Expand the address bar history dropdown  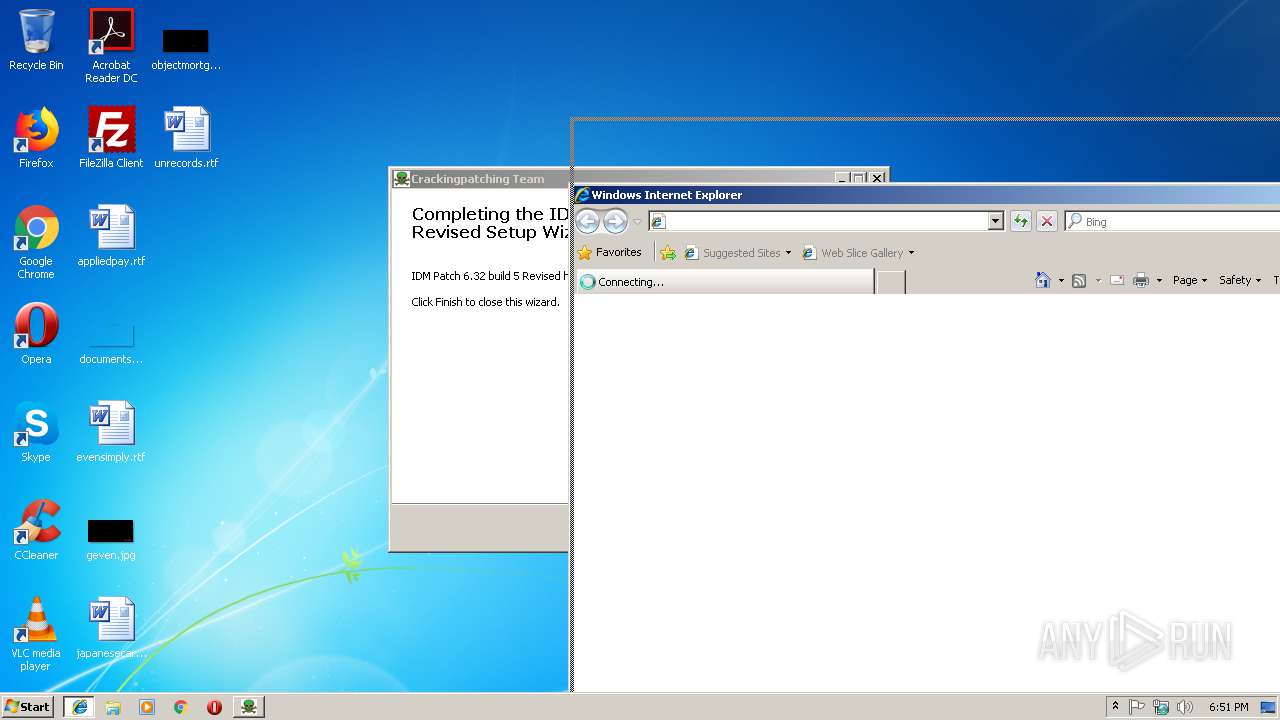click(x=995, y=221)
